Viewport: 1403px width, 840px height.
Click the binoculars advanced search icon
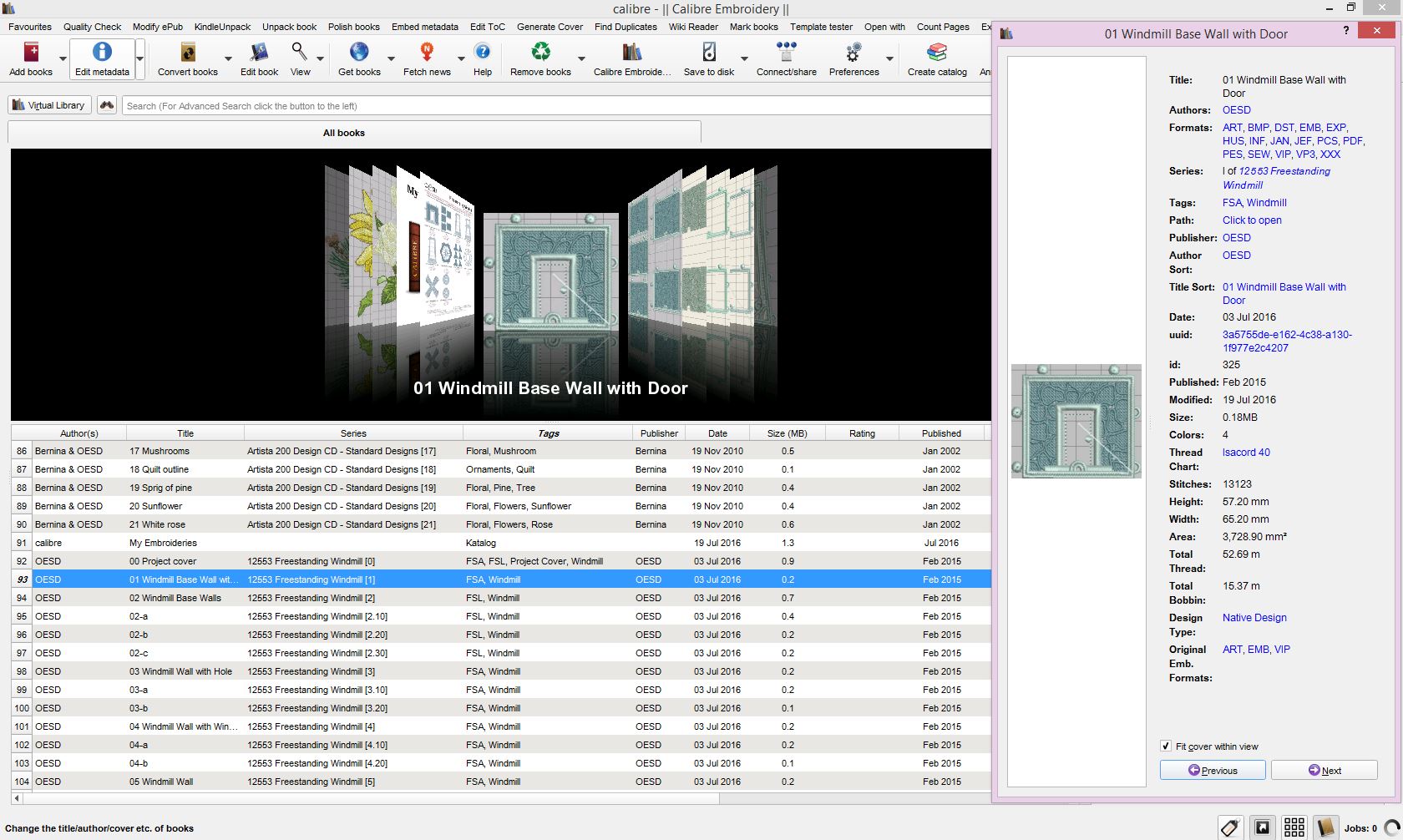pyautogui.click(x=106, y=105)
